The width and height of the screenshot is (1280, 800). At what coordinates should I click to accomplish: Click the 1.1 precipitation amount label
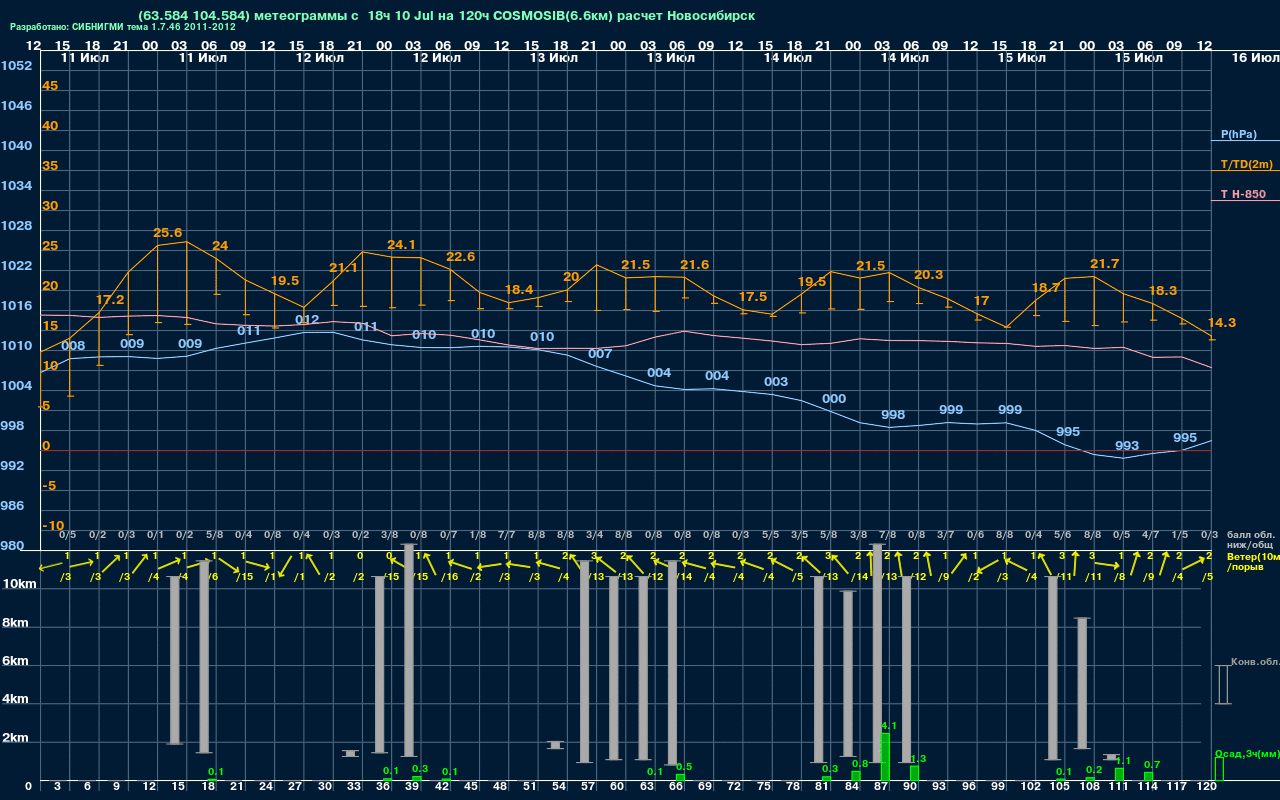[x=1123, y=761]
